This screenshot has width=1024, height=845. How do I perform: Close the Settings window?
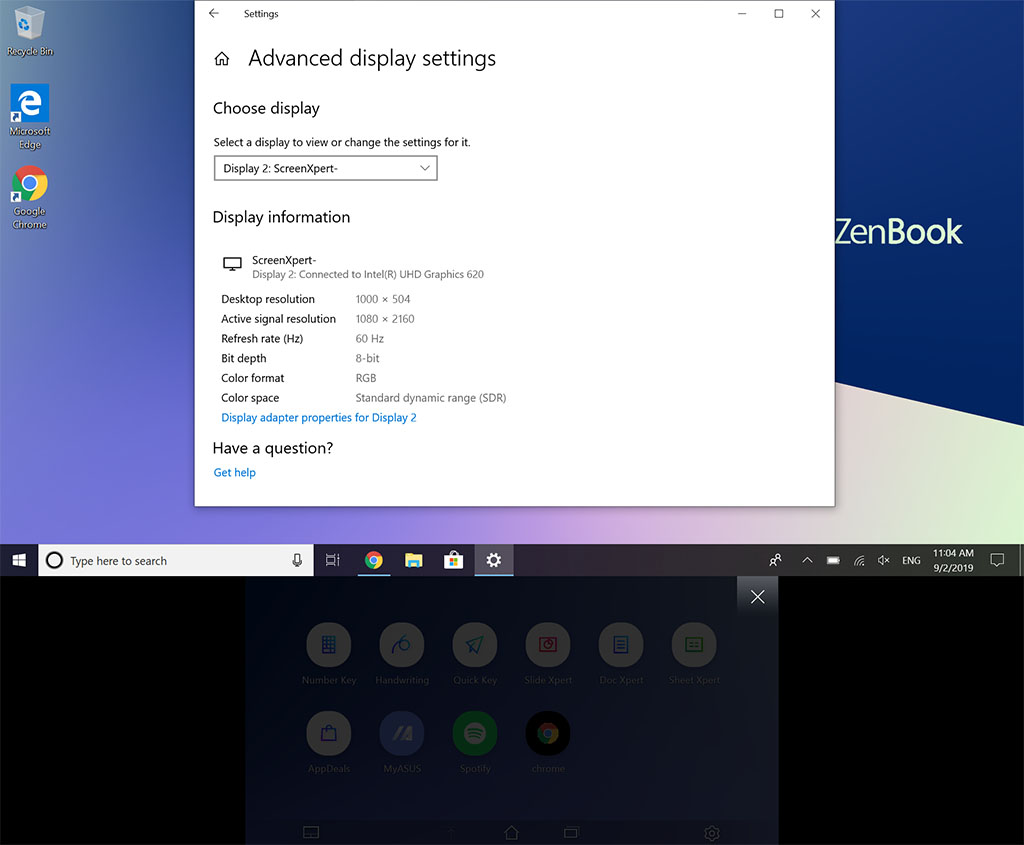pos(816,13)
